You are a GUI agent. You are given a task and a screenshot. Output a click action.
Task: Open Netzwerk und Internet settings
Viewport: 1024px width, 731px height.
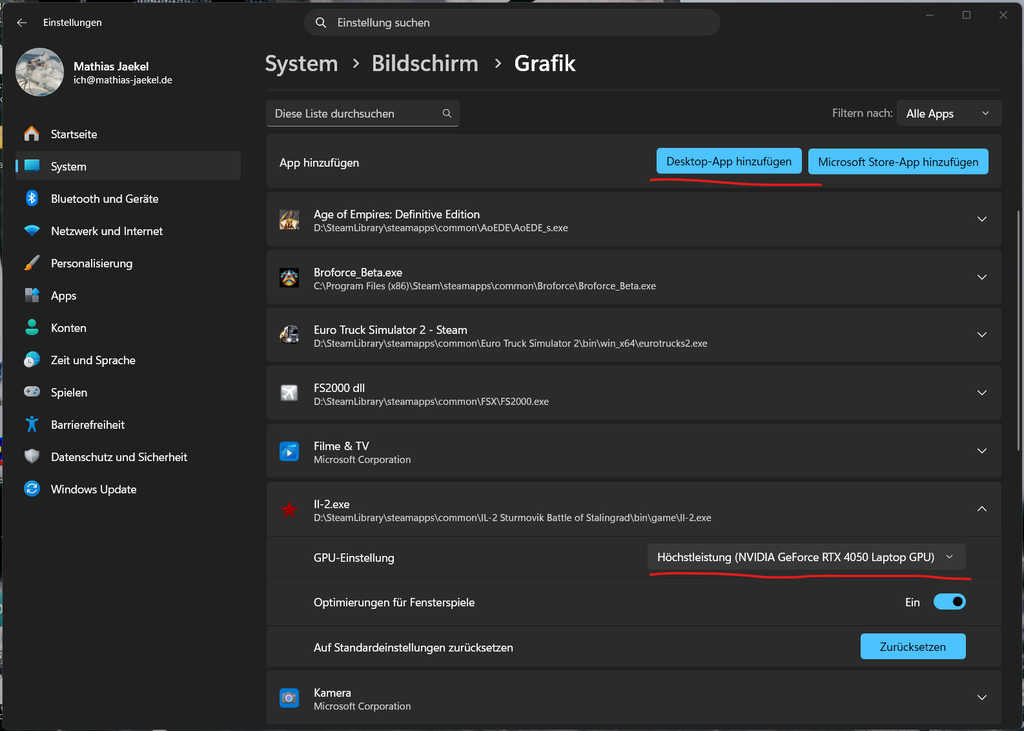pyautogui.click(x=128, y=231)
